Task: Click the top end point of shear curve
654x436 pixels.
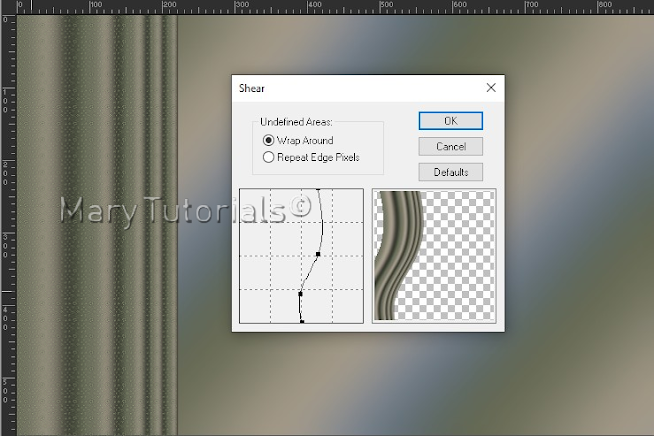Action: (318, 190)
